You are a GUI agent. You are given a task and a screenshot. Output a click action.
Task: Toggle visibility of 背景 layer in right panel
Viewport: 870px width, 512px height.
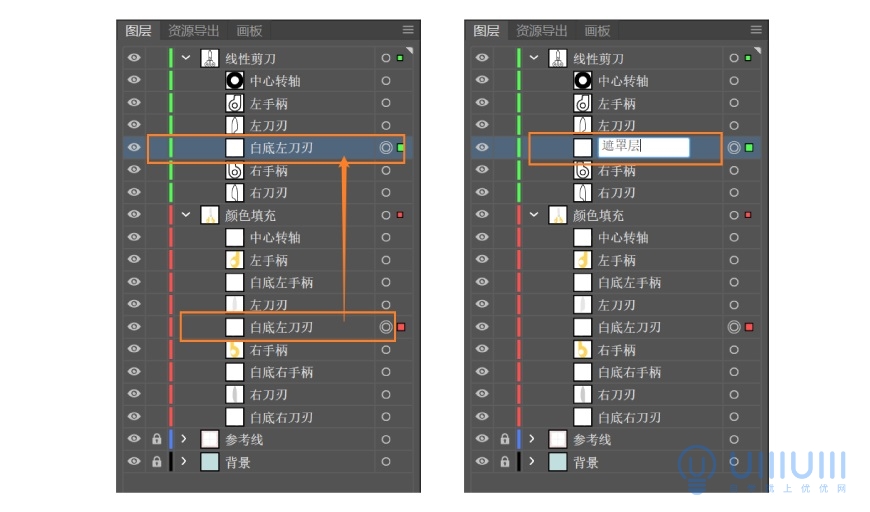(482, 461)
